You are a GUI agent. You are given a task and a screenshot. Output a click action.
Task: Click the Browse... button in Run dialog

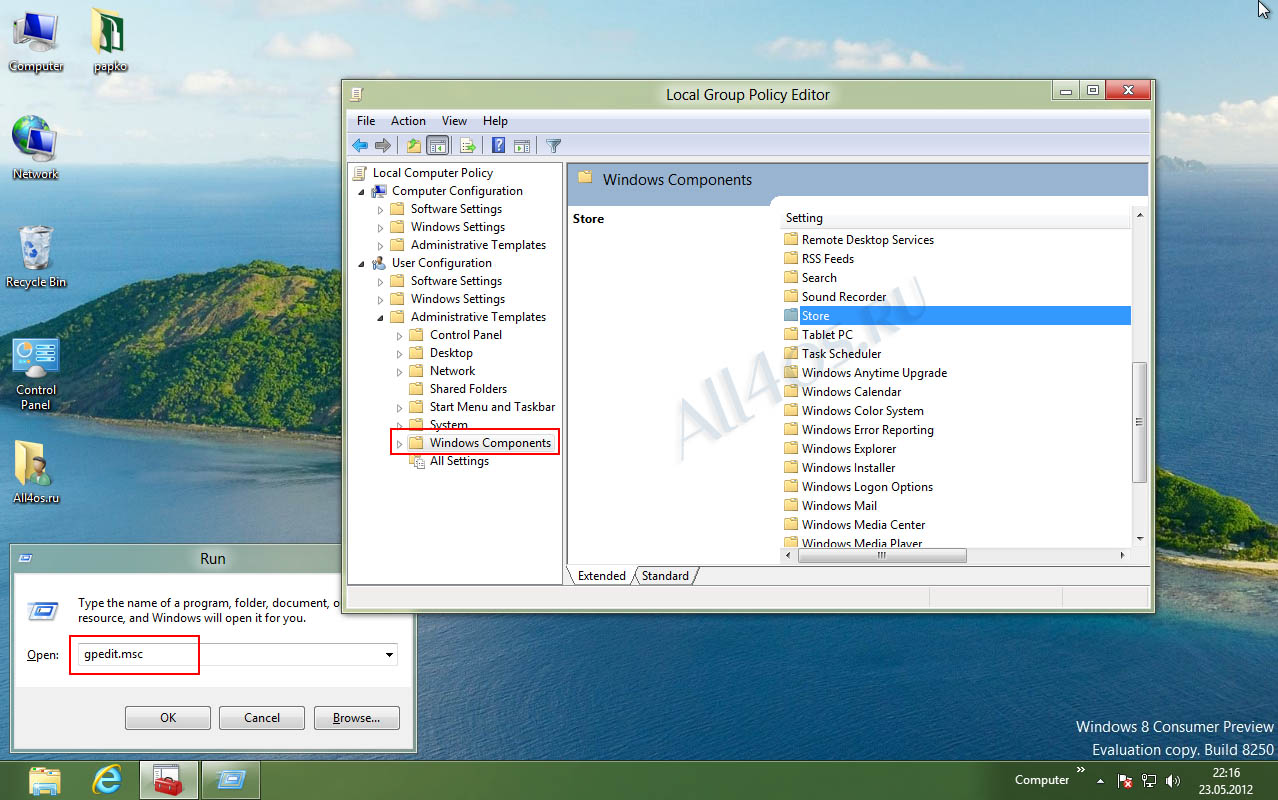(357, 718)
